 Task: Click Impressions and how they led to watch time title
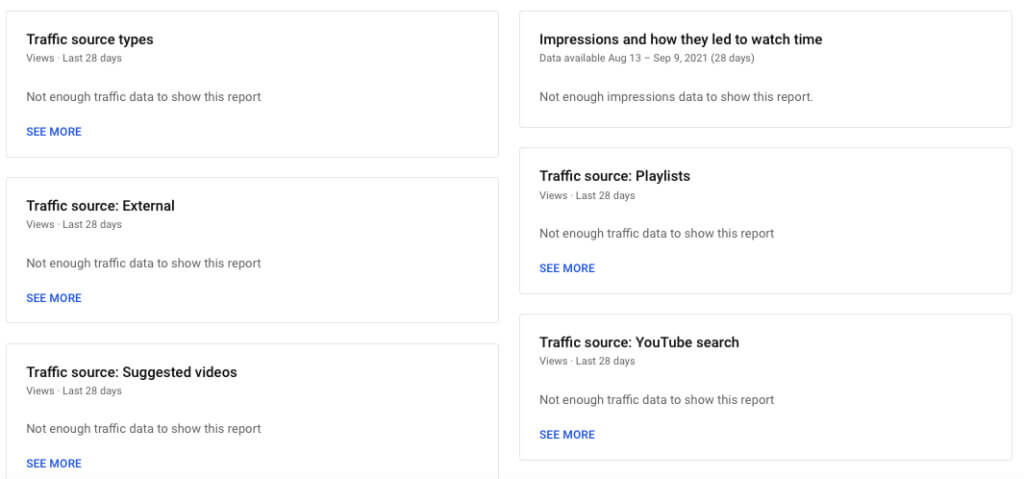point(680,40)
